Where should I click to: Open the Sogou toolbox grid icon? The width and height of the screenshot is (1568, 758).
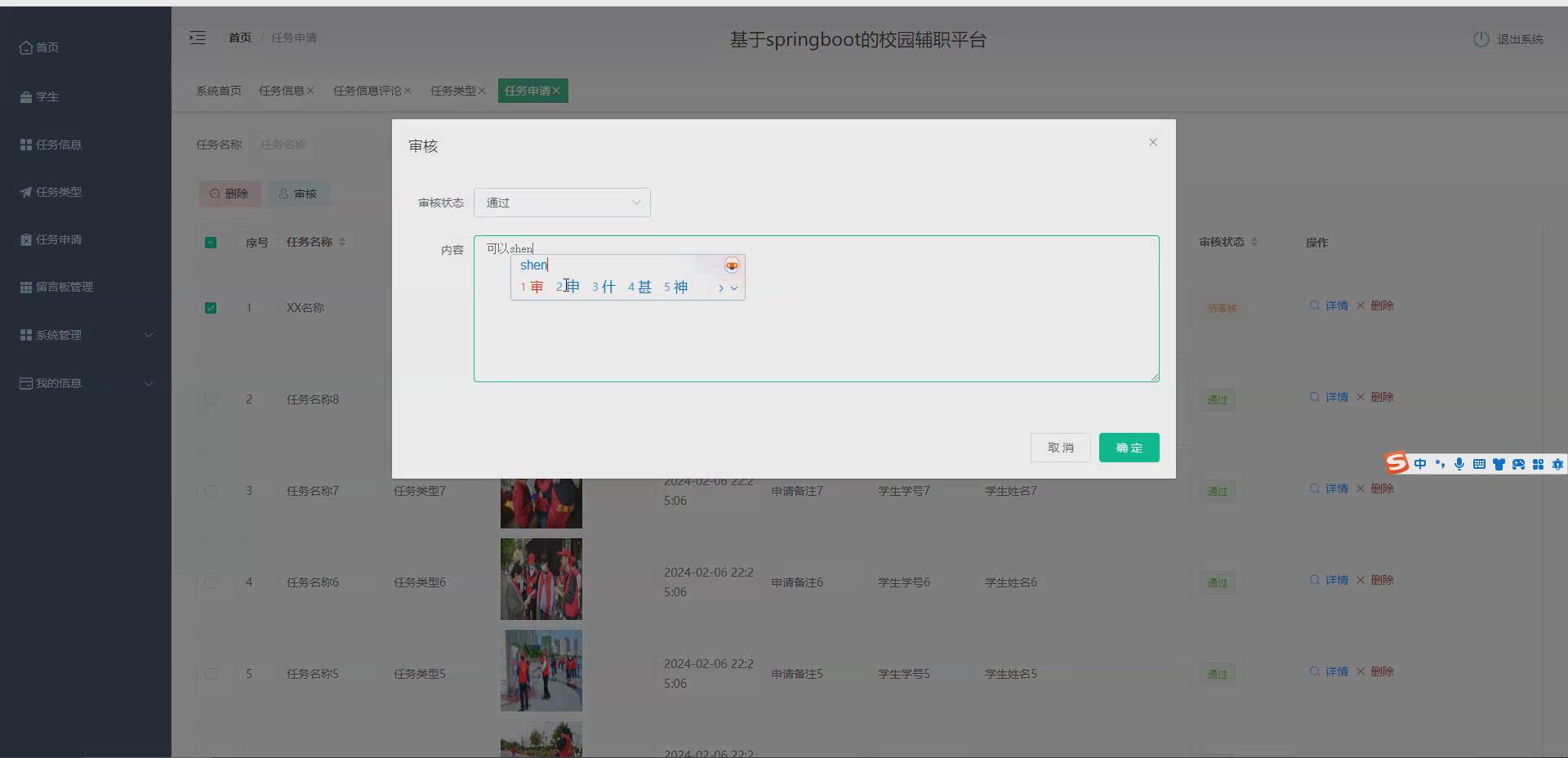tap(1538, 464)
